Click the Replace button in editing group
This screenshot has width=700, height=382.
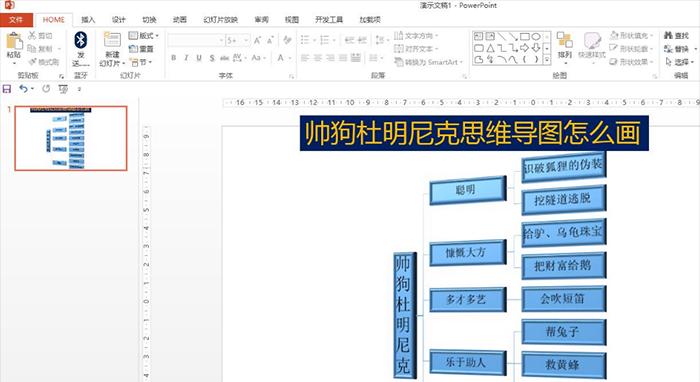[677, 49]
